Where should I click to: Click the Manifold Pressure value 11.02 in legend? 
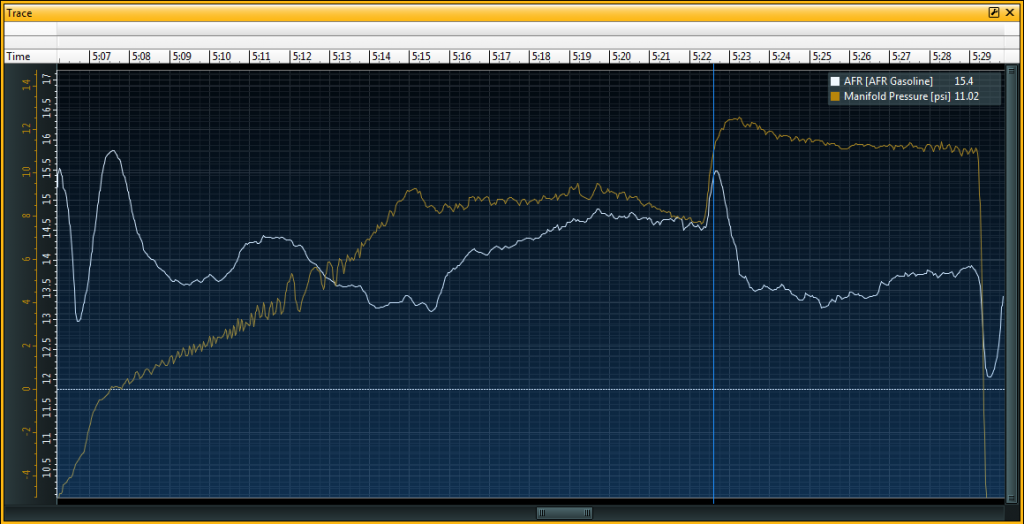pos(966,97)
